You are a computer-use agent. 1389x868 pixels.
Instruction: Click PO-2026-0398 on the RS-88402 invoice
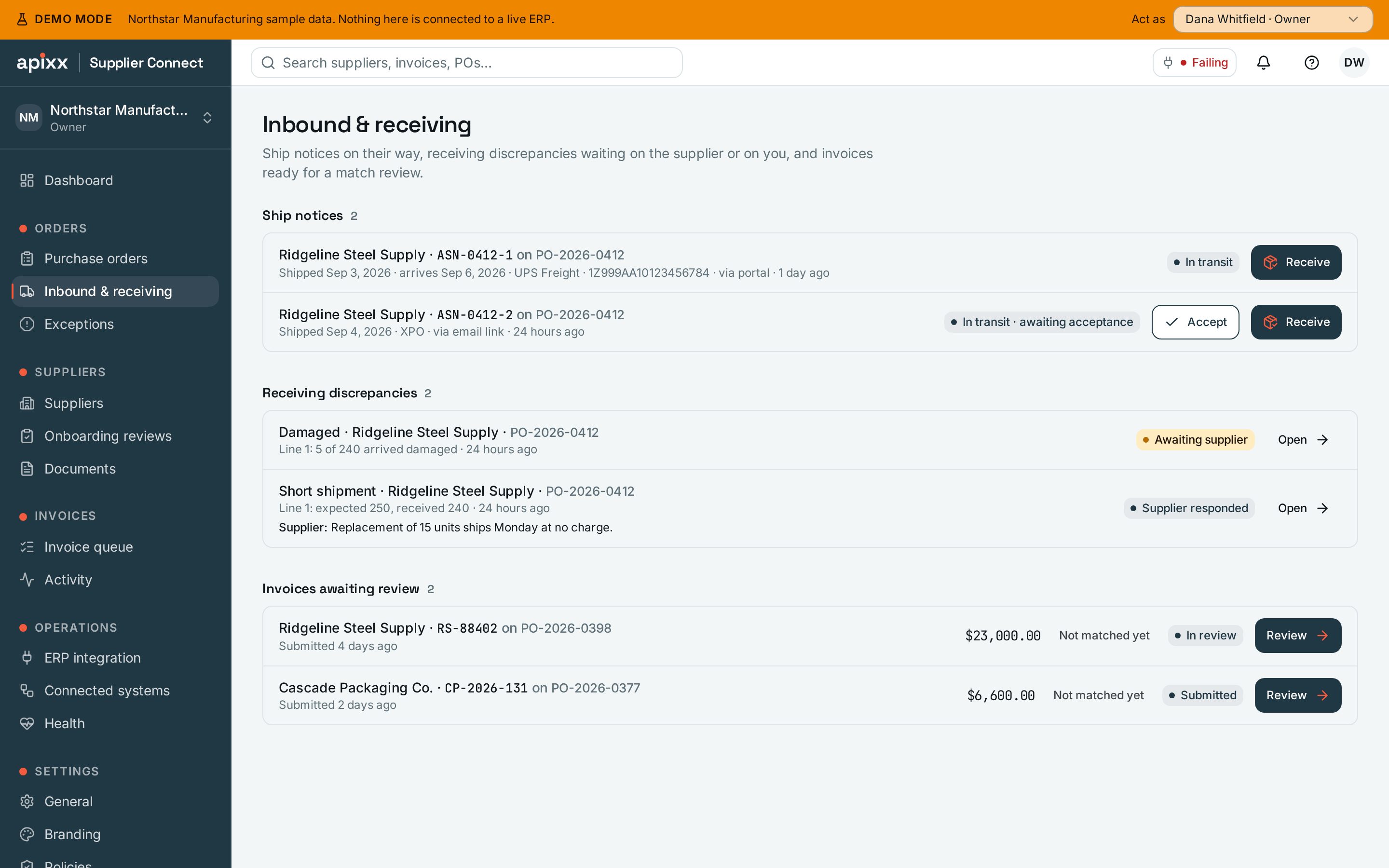[x=566, y=628]
